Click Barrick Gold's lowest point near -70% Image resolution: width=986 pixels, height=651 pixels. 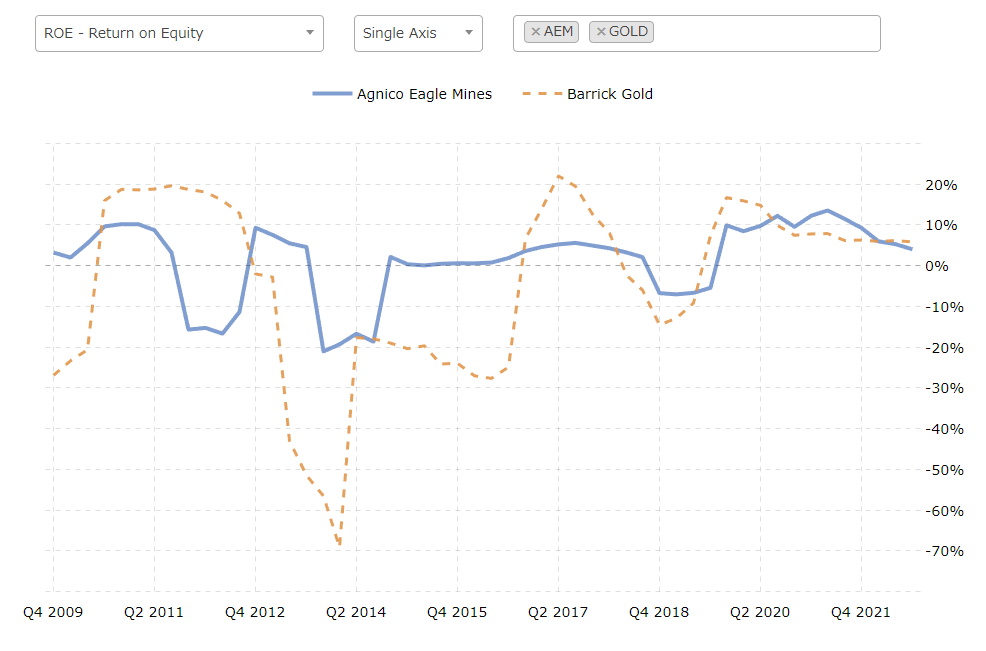[340, 543]
